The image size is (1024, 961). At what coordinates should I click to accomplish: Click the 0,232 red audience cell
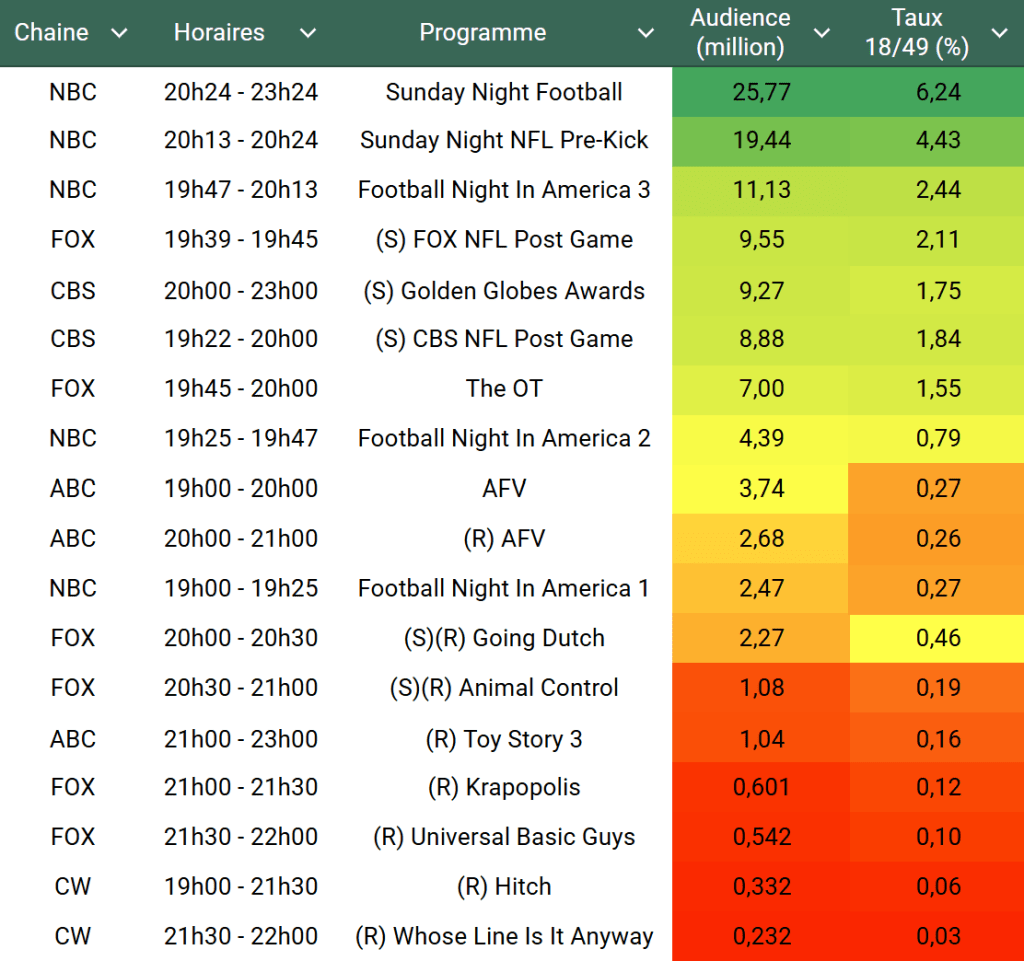(761, 936)
